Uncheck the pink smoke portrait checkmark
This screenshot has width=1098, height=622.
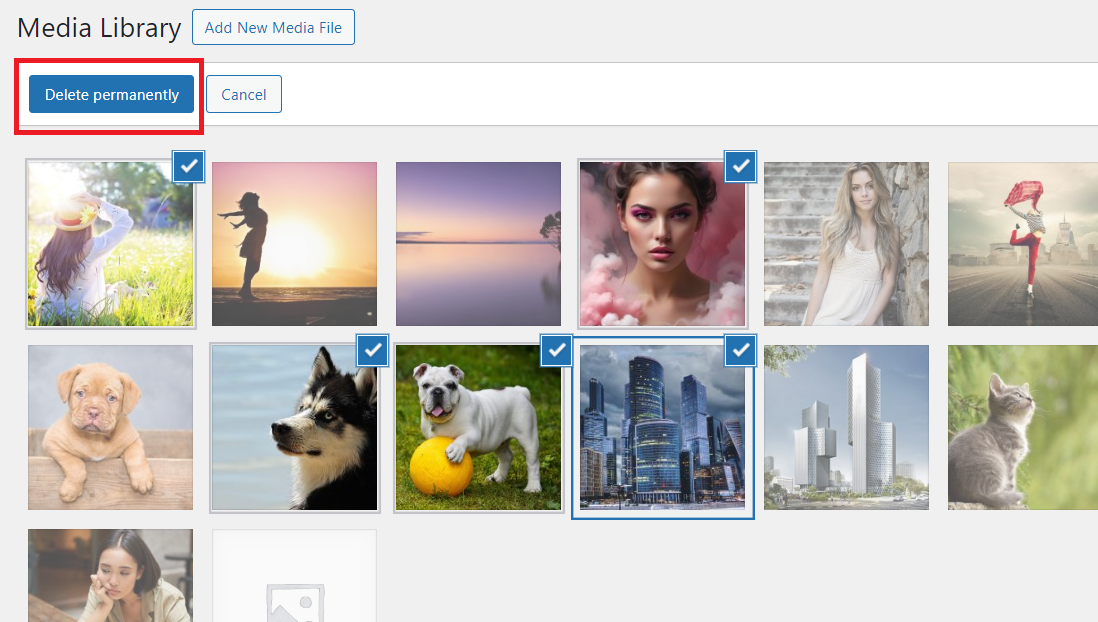pyautogui.click(x=740, y=167)
